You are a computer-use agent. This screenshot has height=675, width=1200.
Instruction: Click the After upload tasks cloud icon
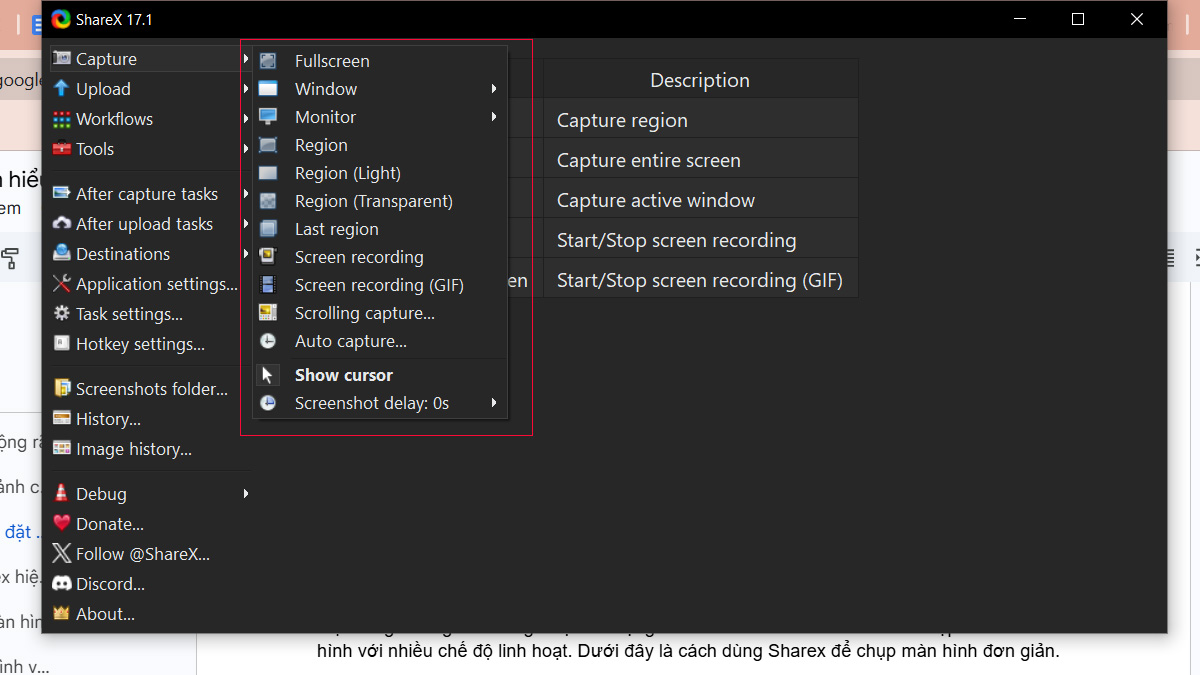(x=62, y=224)
